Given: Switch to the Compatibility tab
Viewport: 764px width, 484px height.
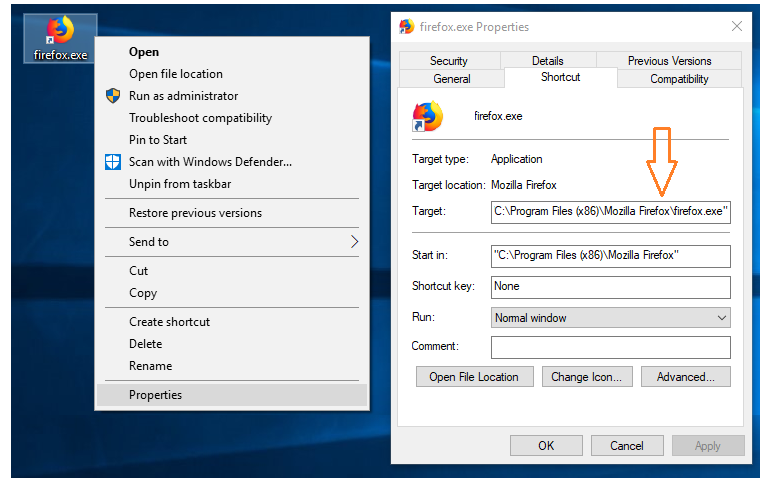Looking at the screenshot, I should [x=679, y=78].
